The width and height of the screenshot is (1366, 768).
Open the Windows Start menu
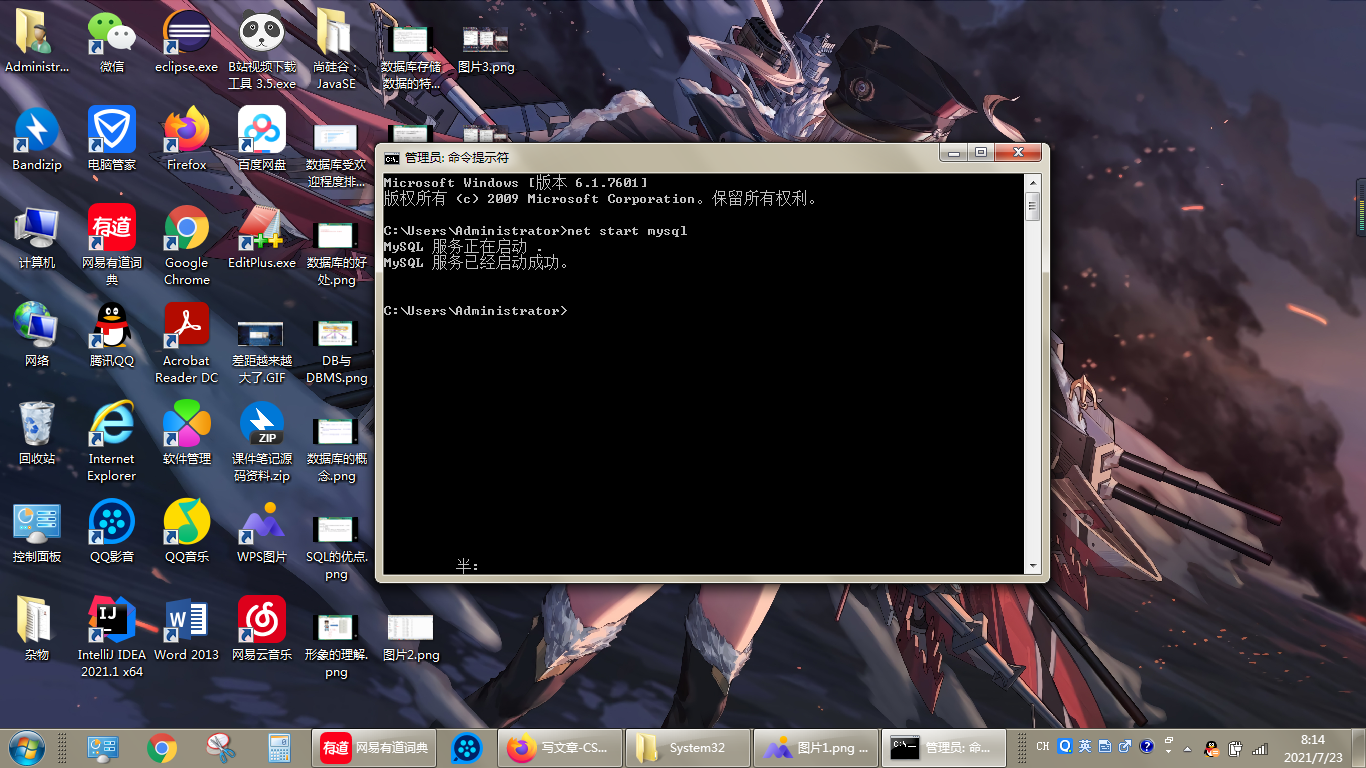pyautogui.click(x=27, y=747)
